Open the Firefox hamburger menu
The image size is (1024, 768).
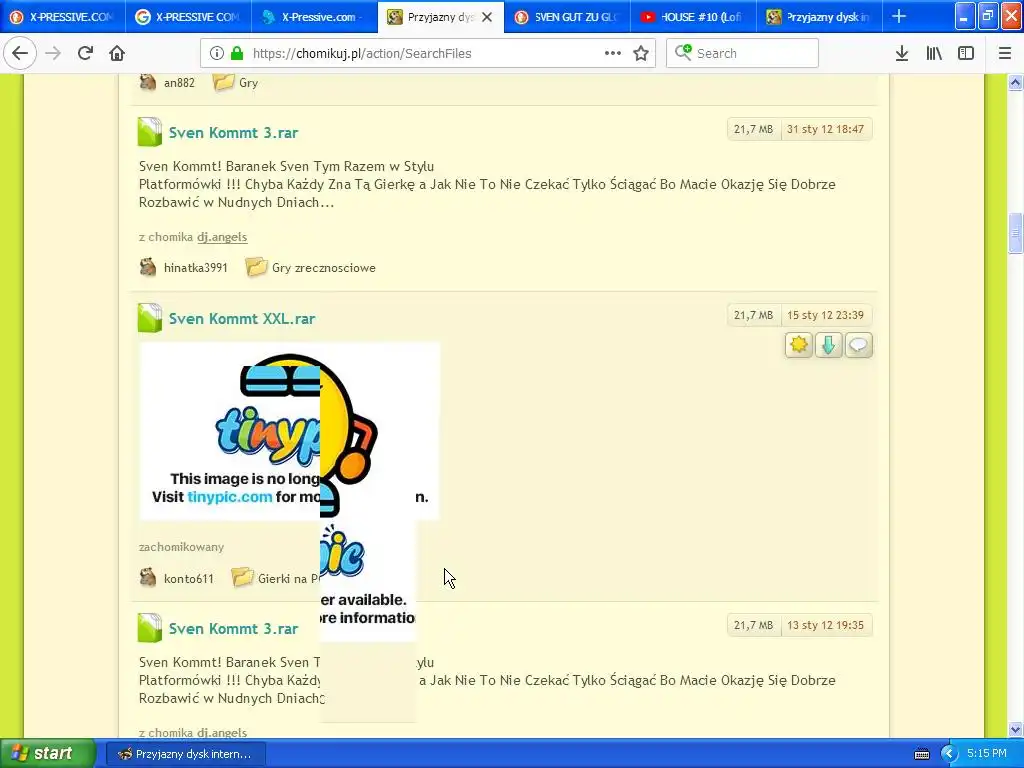1004,53
